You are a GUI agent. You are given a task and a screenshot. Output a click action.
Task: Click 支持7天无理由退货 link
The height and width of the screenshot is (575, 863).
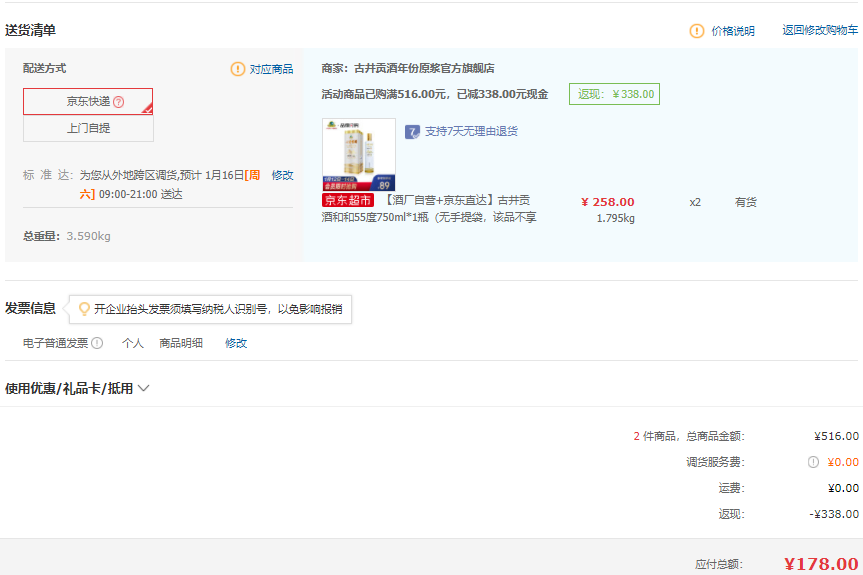[x=471, y=131]
